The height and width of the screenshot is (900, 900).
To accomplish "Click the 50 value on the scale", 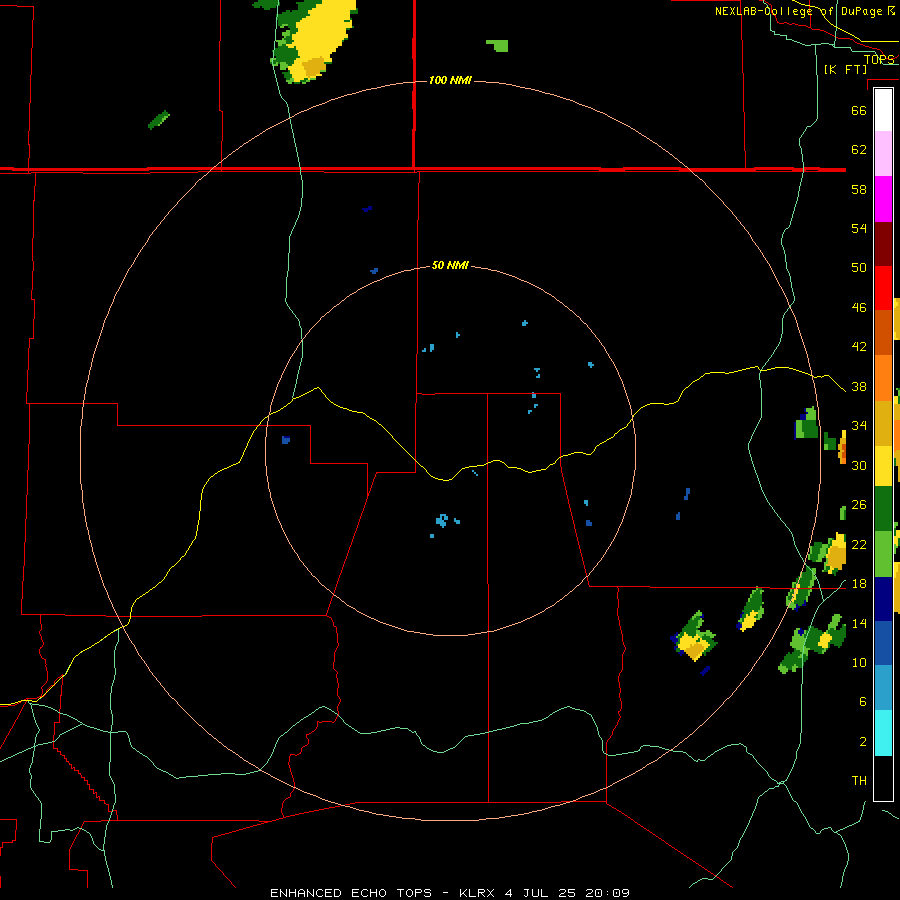I will 859,268.
